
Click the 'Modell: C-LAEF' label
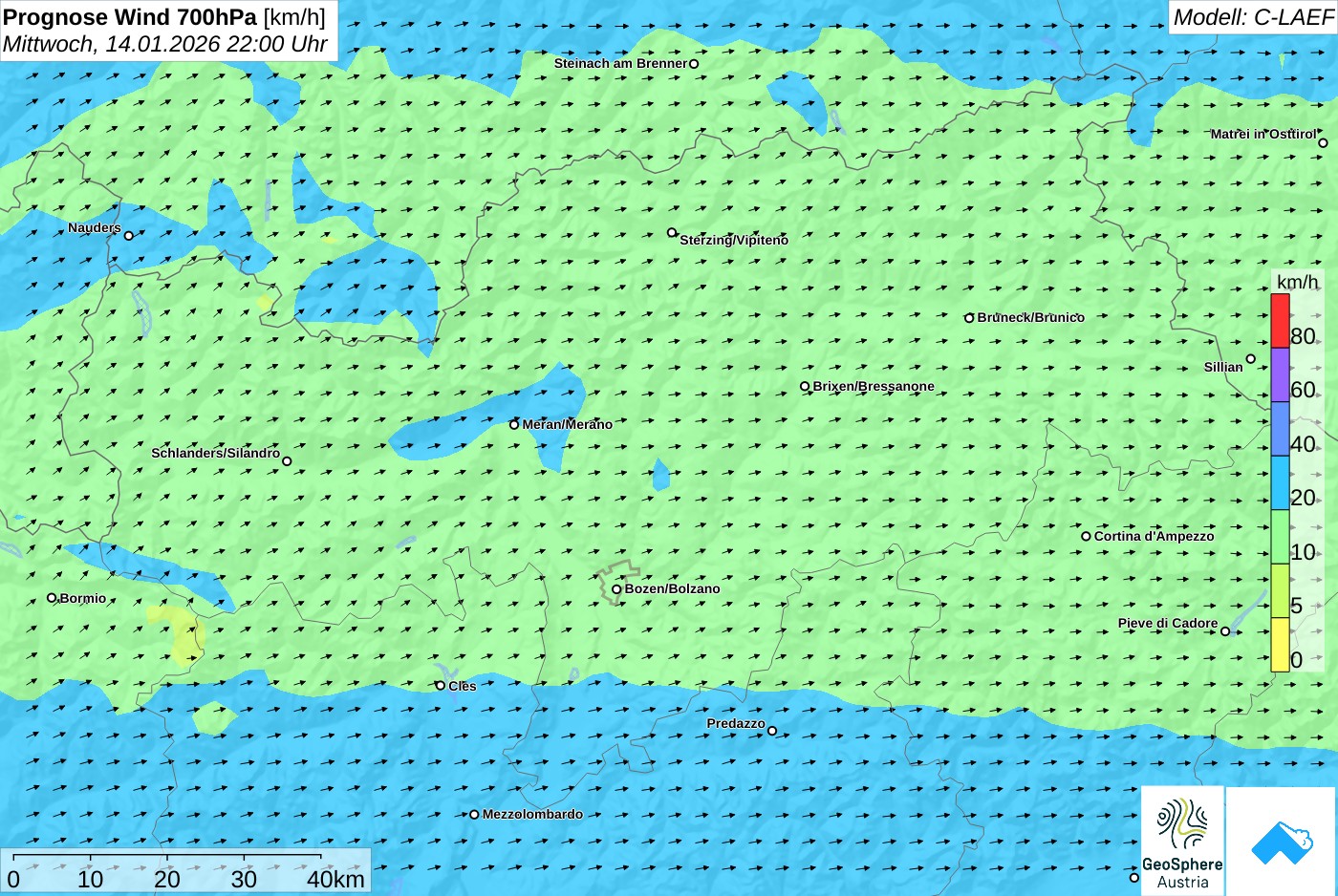coord(1253,16)
